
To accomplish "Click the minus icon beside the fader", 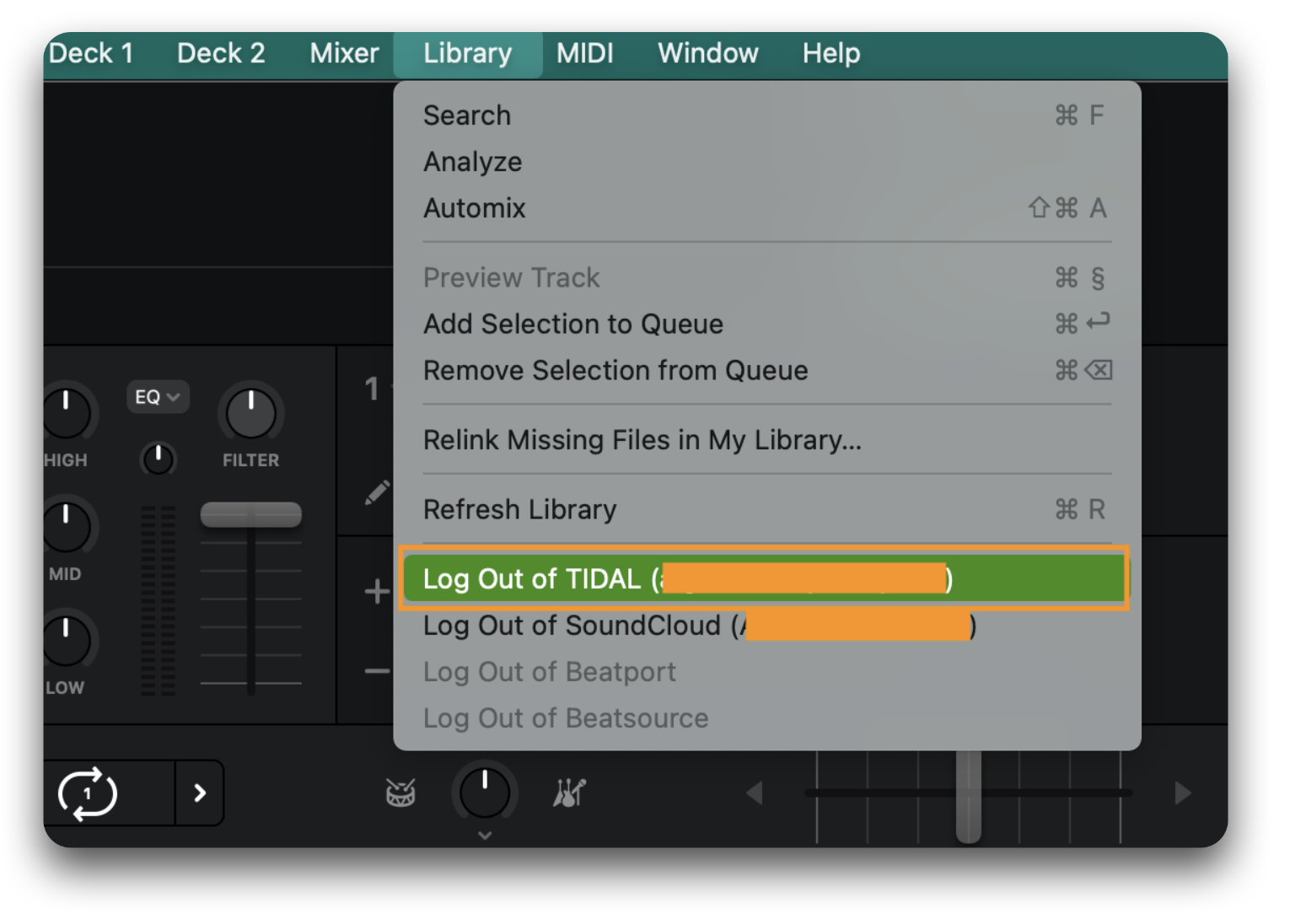I will [377, 671].
